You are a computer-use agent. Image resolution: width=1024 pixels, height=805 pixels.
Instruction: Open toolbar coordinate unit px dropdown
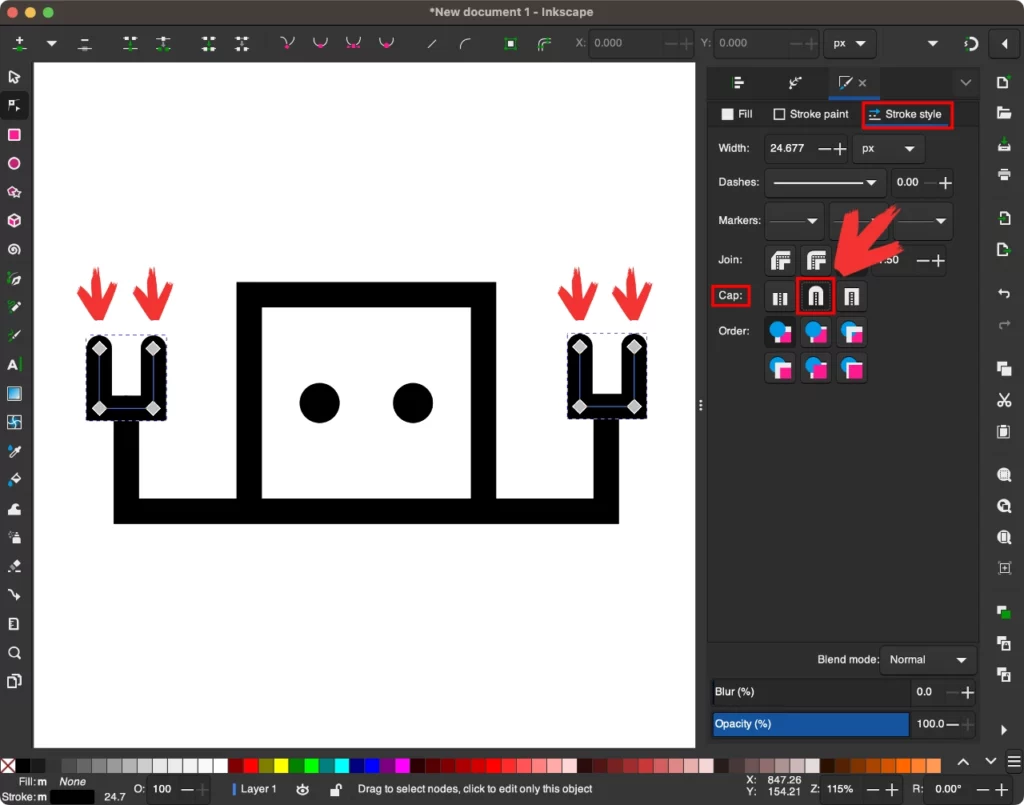849,43
